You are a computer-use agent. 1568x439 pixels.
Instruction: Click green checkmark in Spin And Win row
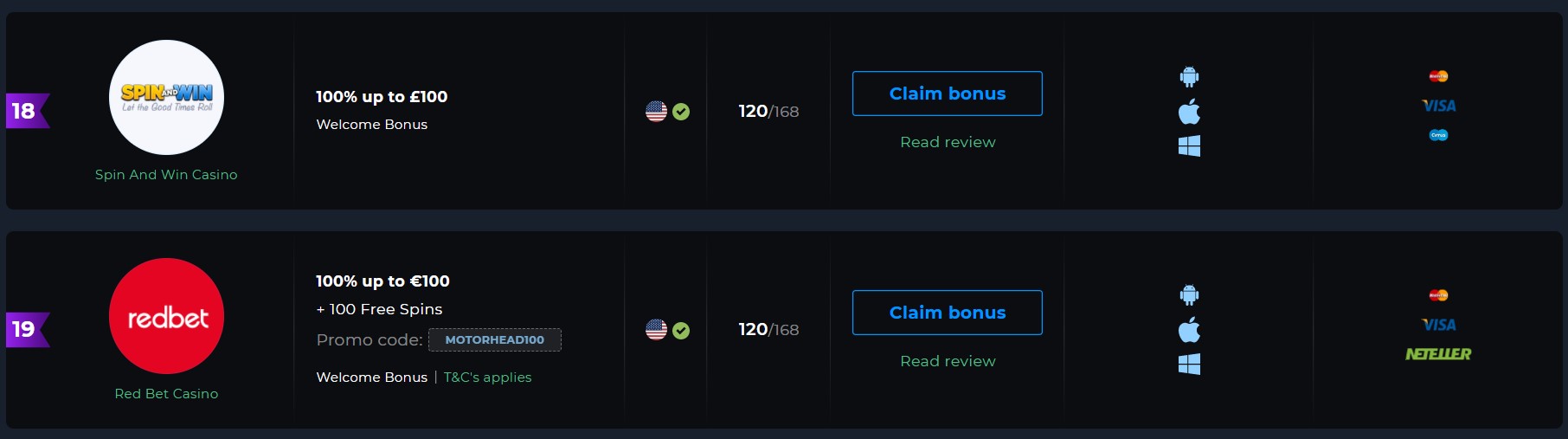point(681,112)
